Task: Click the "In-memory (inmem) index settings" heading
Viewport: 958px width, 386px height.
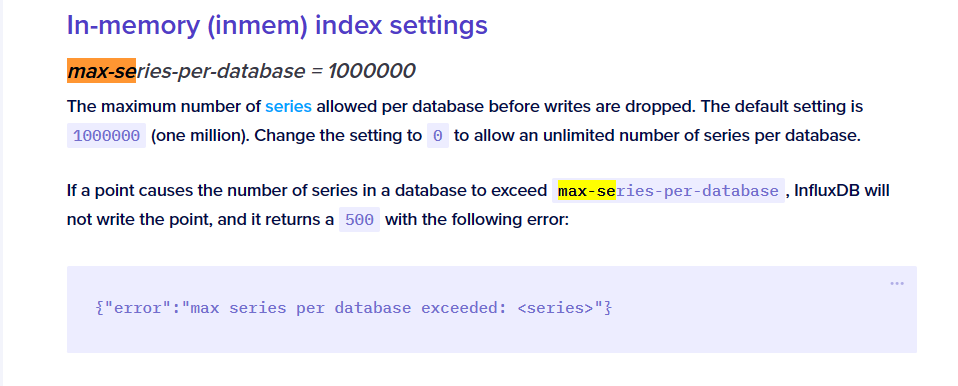Action: pyautogui.click(x=277, y=25)
